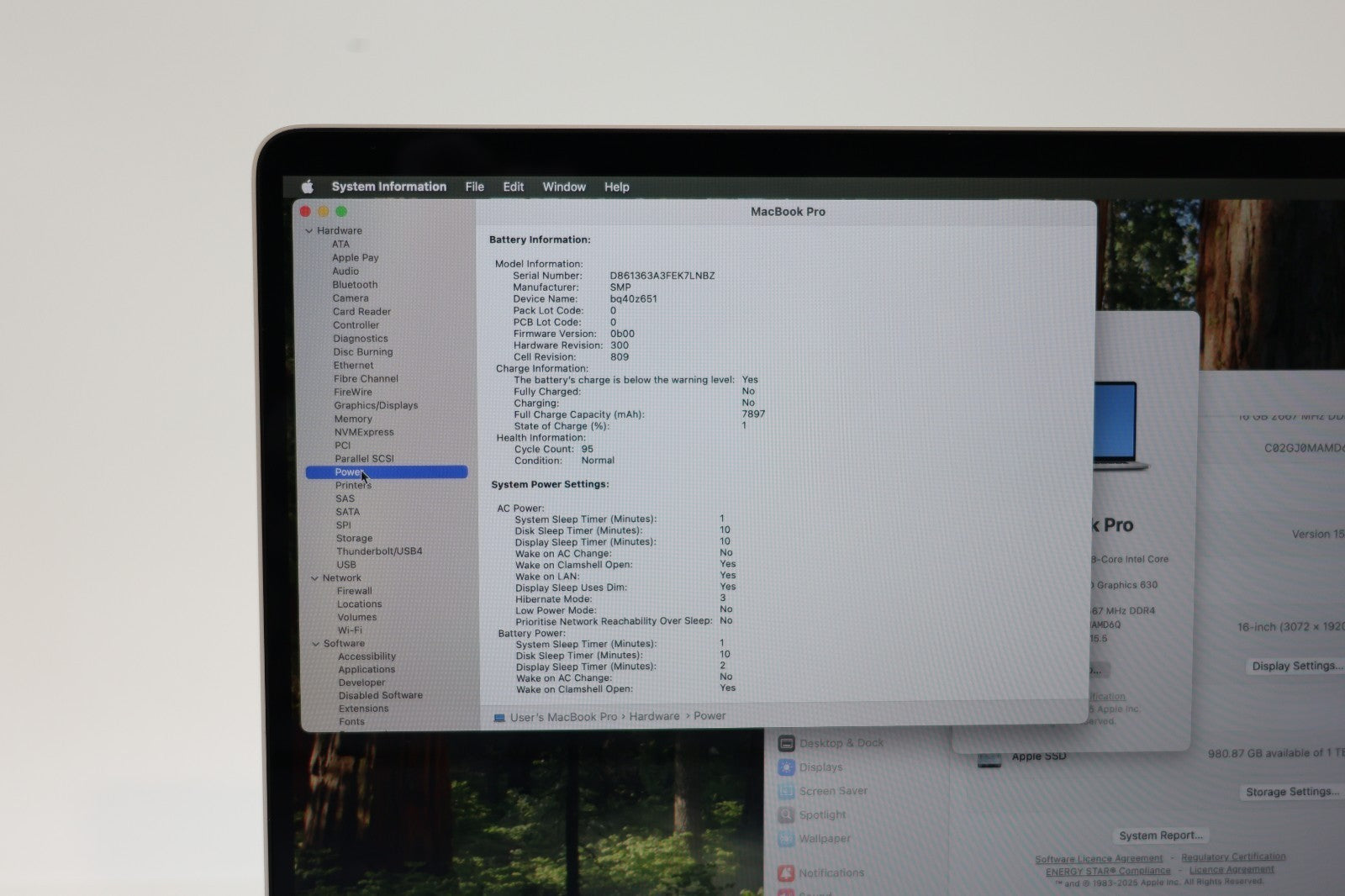Select Storage in the sidebar

click(354, 538)
